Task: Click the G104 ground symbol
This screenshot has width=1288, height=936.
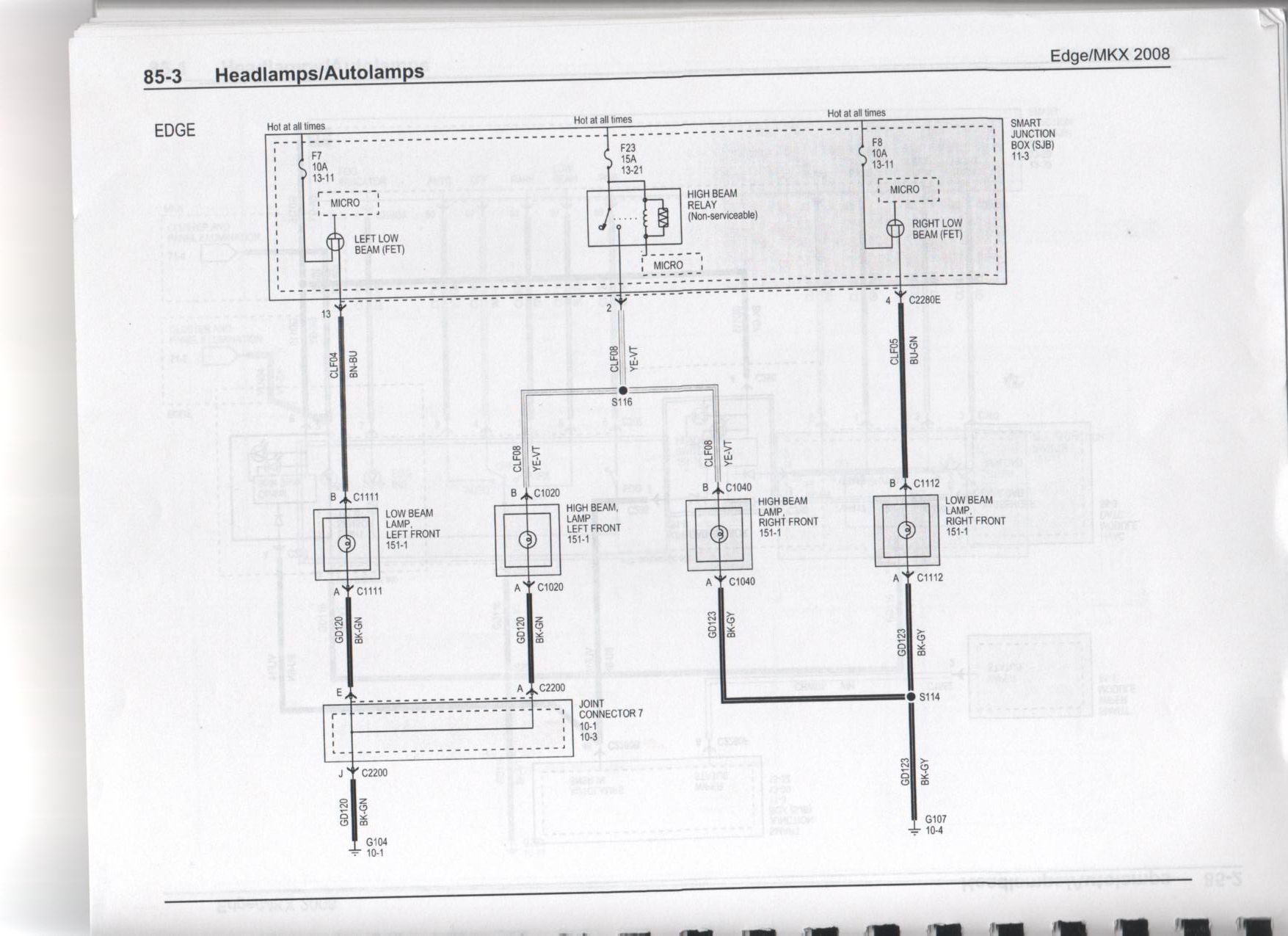Action: coord(354,851)
